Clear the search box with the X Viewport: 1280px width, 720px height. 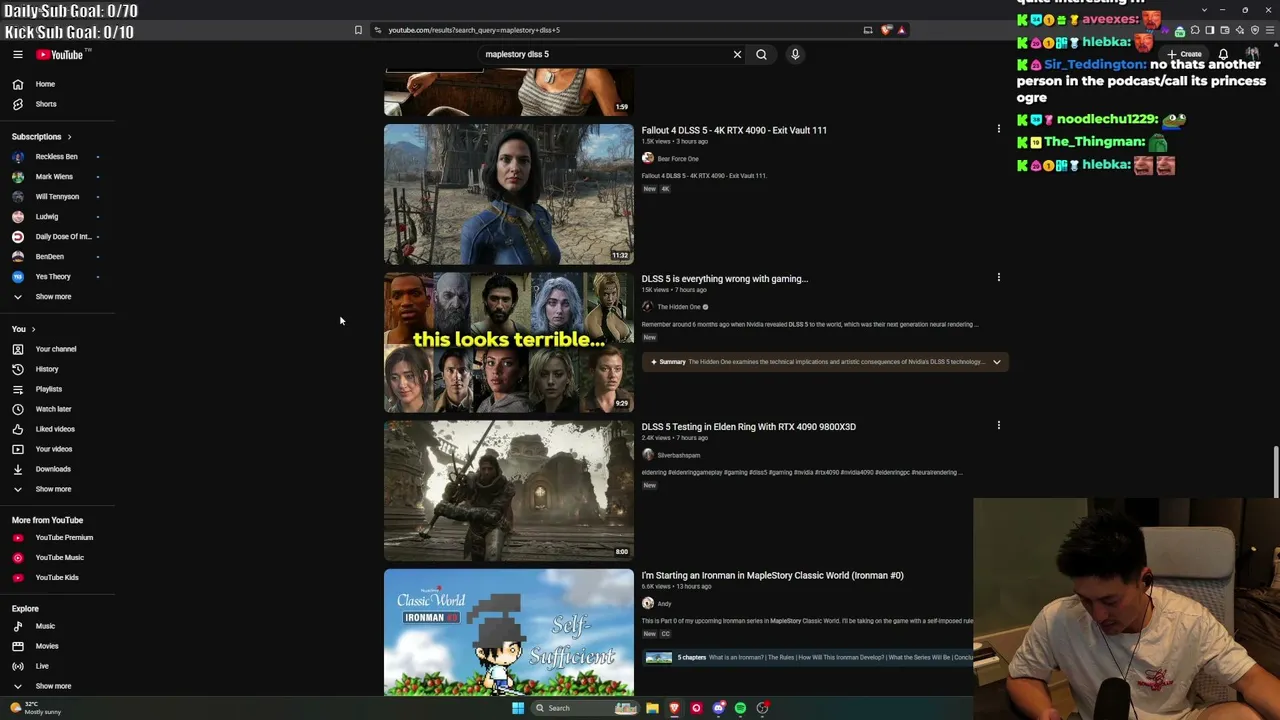click(737, 55)
